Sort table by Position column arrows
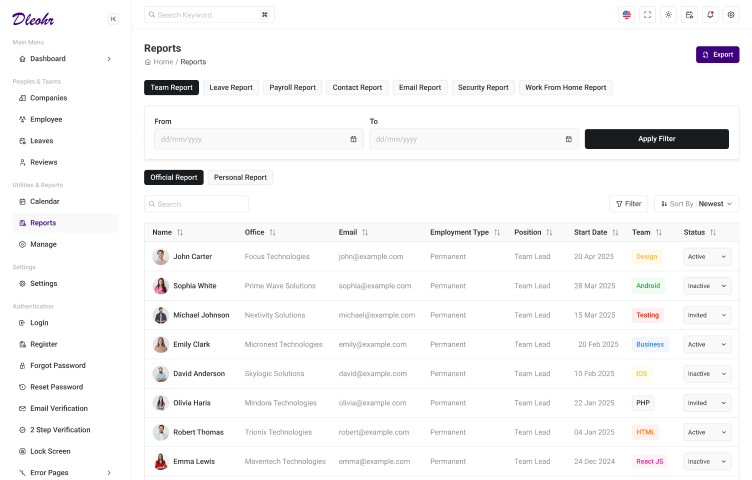This screenshot has width=752, height=480. (x=549, y=232)
